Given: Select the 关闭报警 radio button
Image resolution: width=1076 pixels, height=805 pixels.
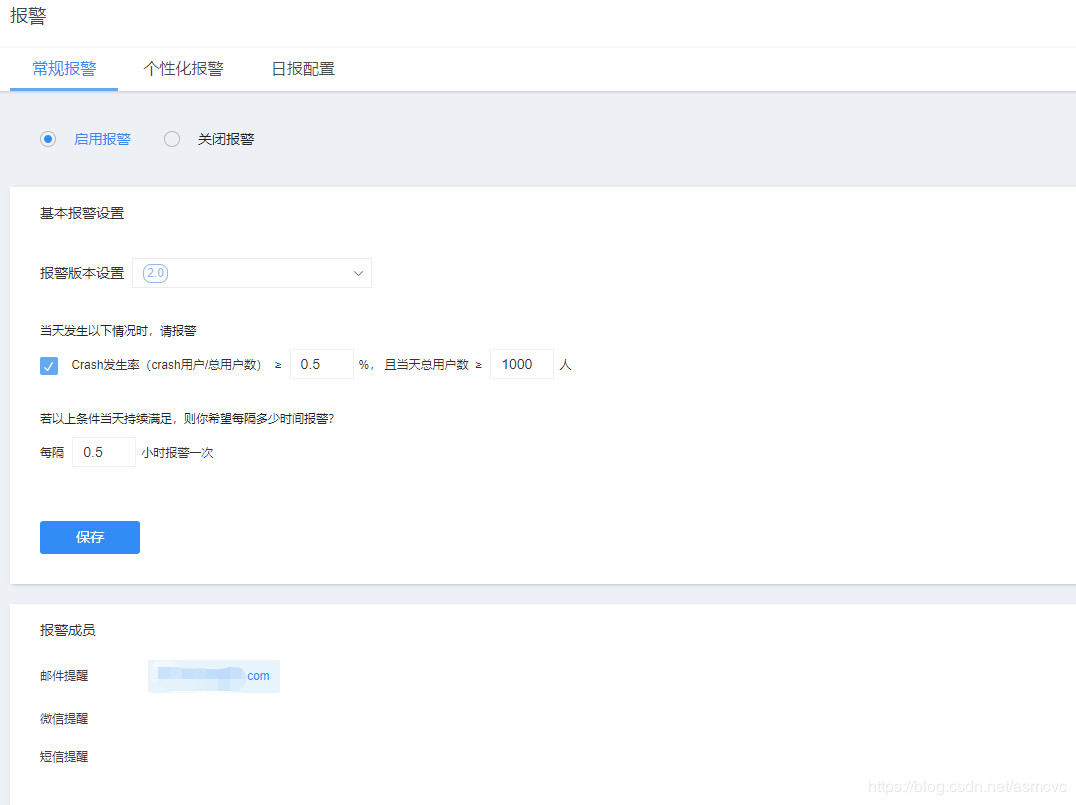Looking at the screenshot, I should pos(172,139).
